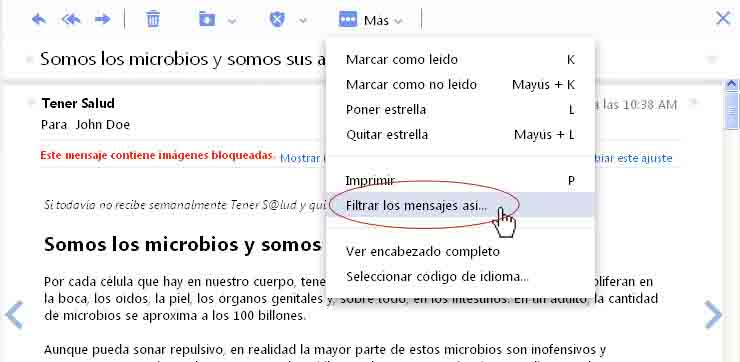Select Imprimir from the menu
Image resolution: width=740 pixels, height=362 pixels.
(x=460, y=180)
